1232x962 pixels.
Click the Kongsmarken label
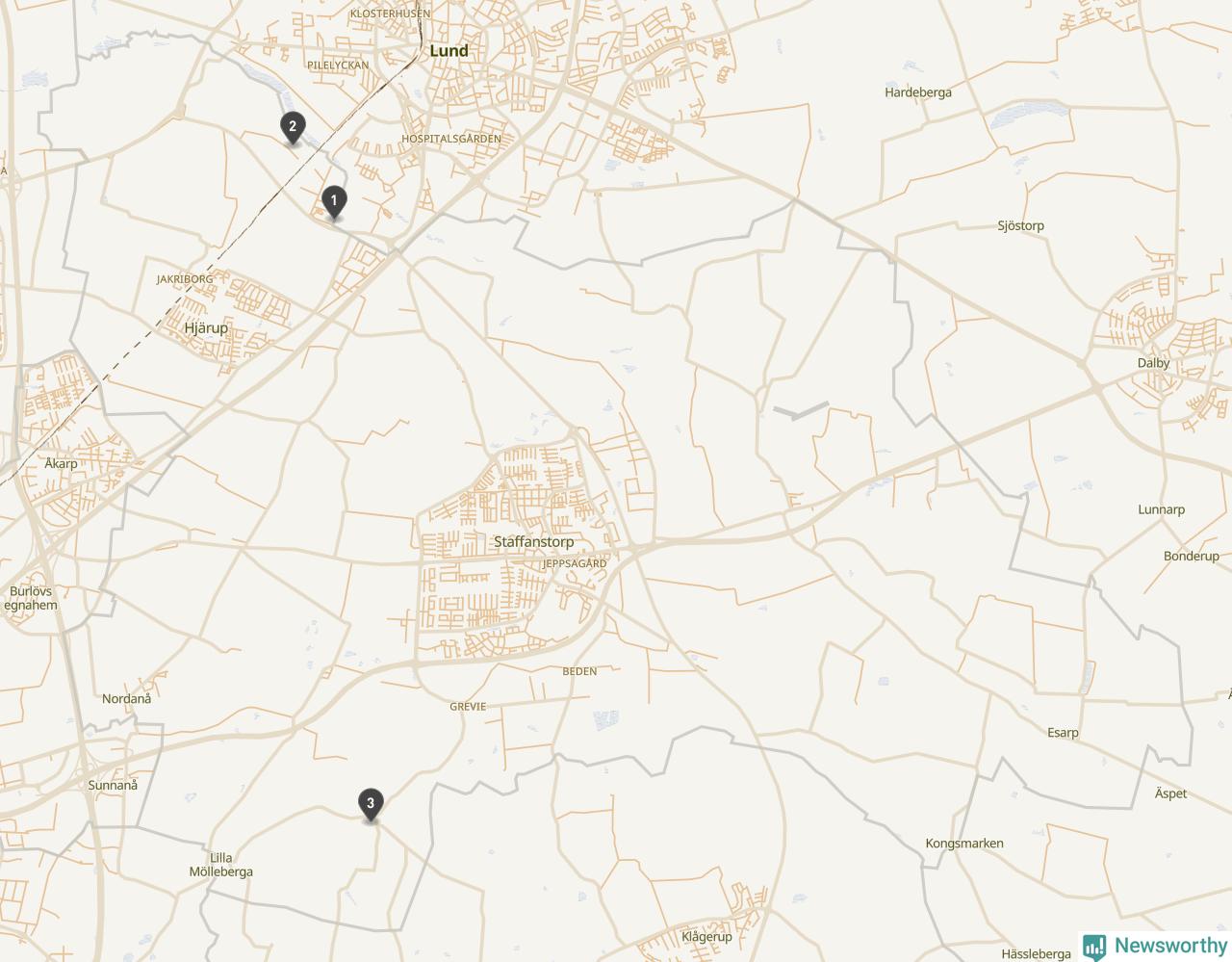pos(964,844)
